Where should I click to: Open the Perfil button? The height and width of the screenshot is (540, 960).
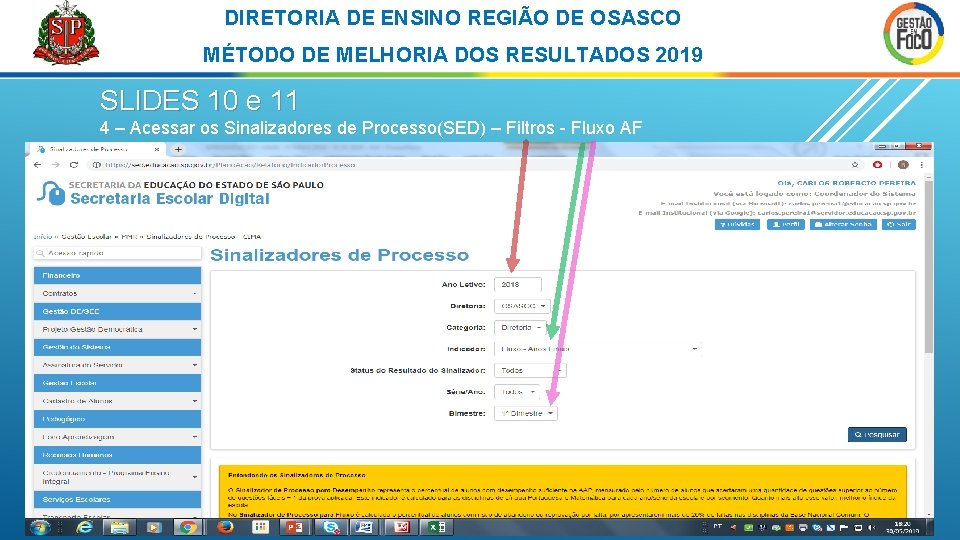coord(786,225)
